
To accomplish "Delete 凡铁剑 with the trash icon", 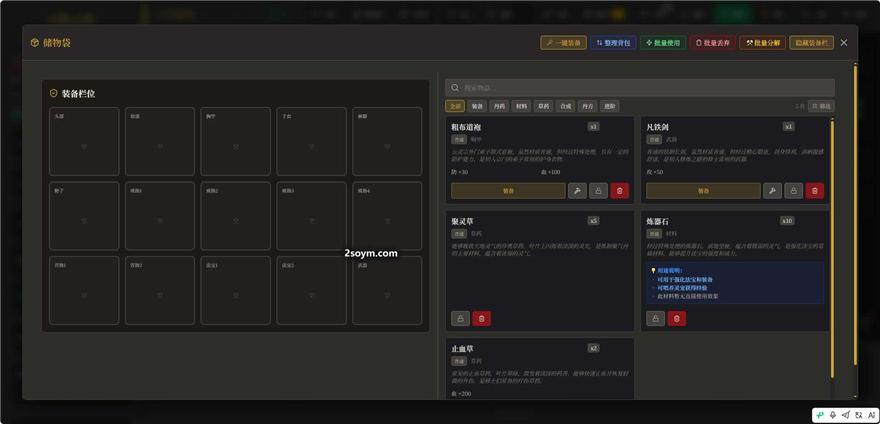I will tap(815, 191).
